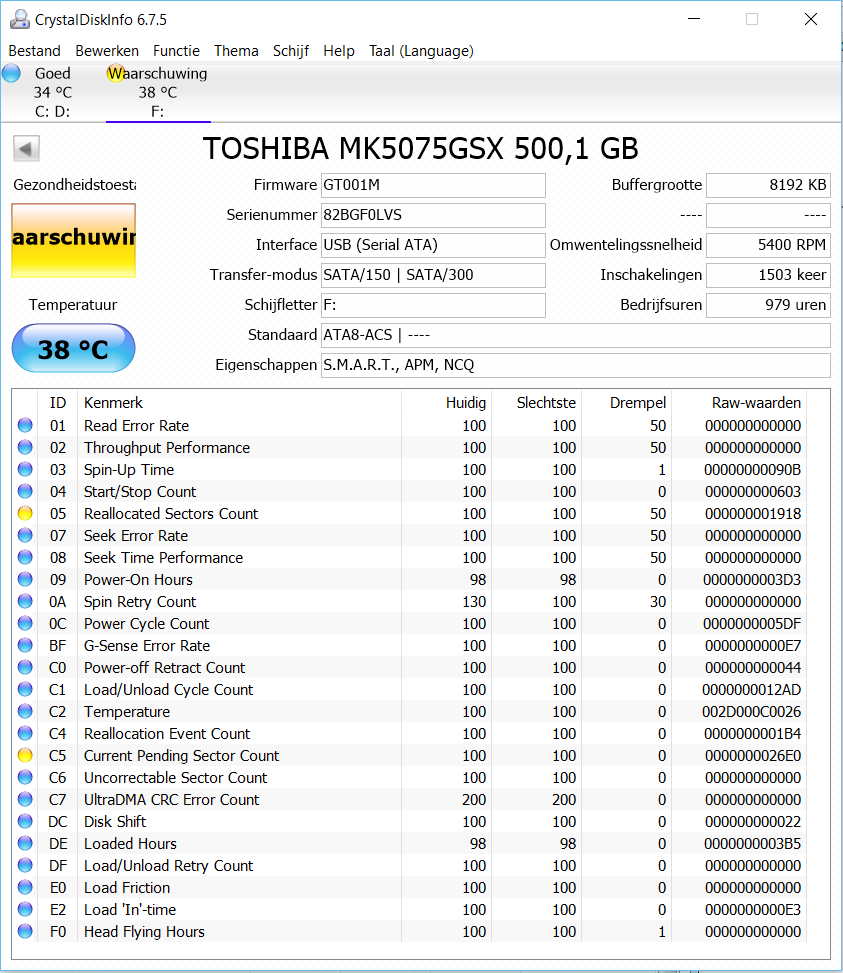This screenshot has width=843, height=973.
Task: Open the Taal (Language) menu
Action: 421,51
